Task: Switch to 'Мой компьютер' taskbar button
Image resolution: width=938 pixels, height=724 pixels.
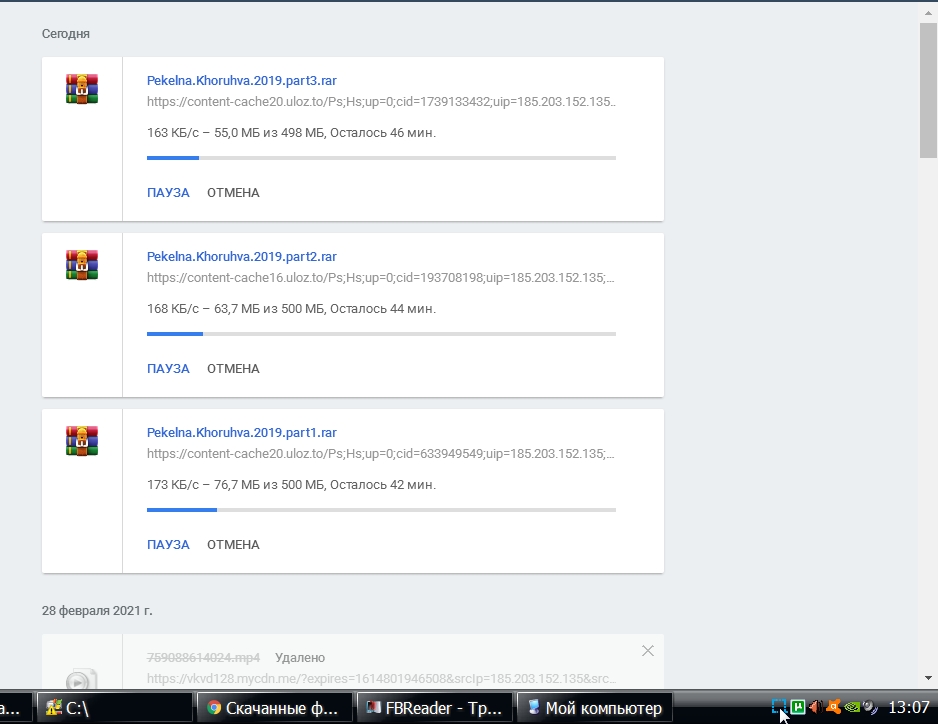Action: tap(595, 708)
